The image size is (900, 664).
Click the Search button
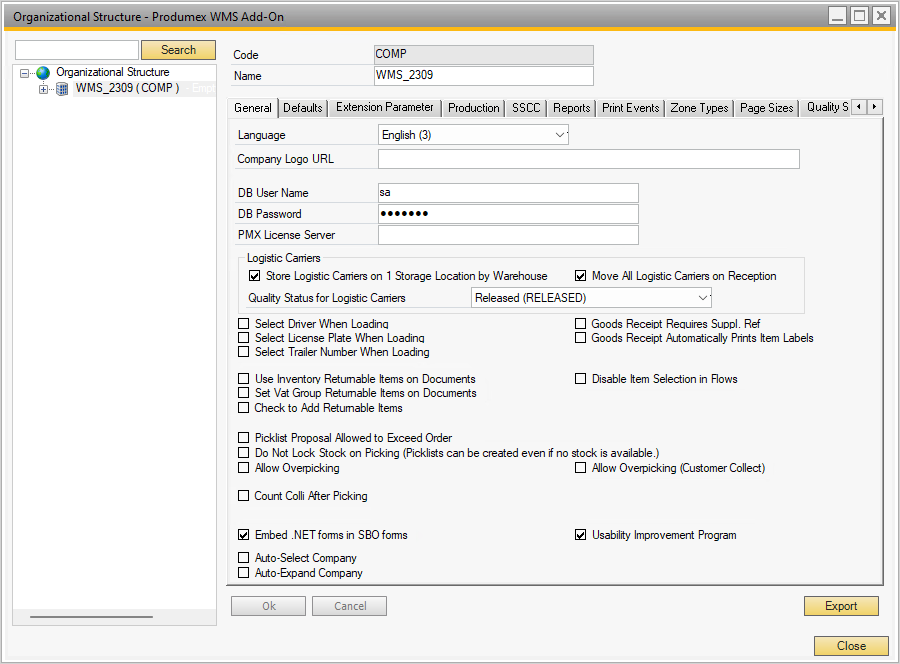coord(178,50)
